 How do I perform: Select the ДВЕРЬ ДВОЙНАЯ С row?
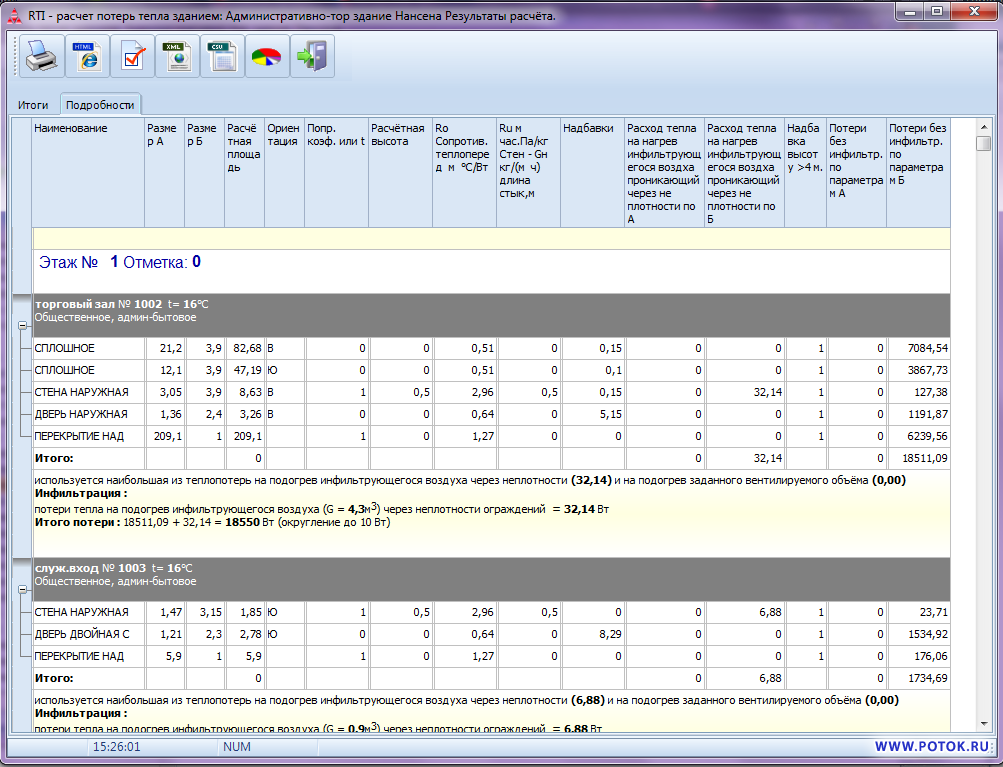coord(81,634)
